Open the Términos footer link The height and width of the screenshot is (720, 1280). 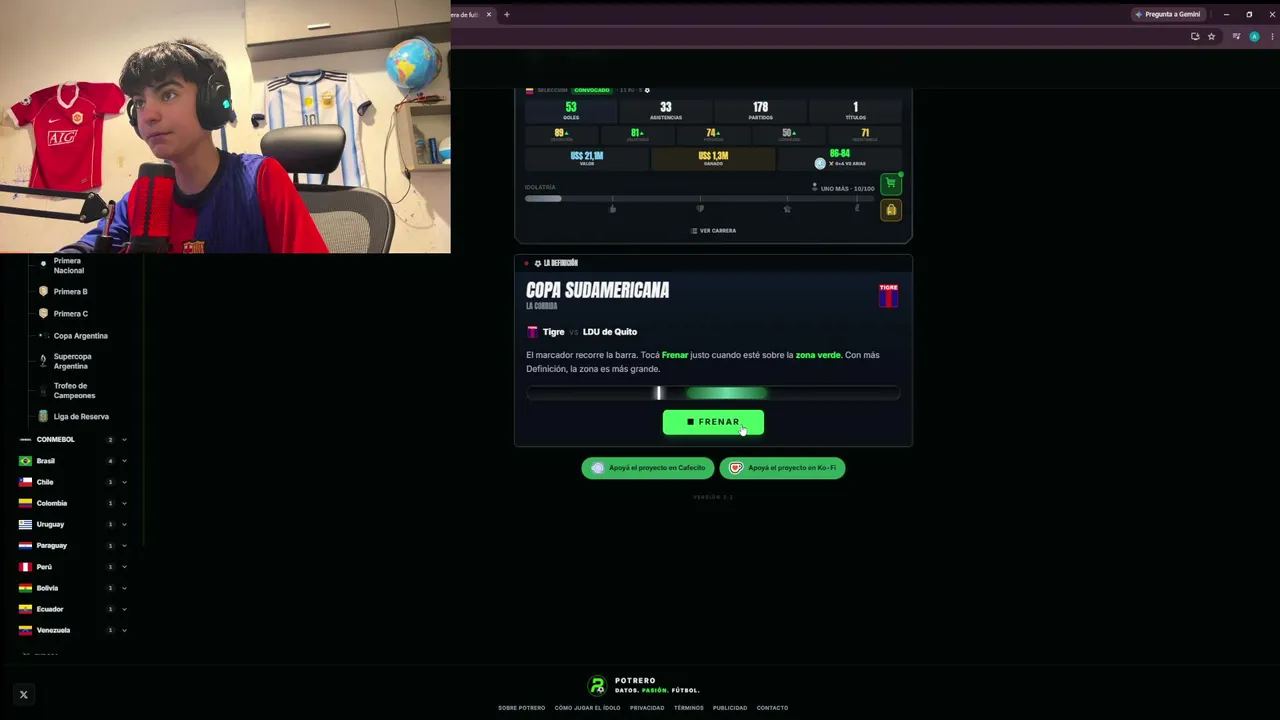689,708
